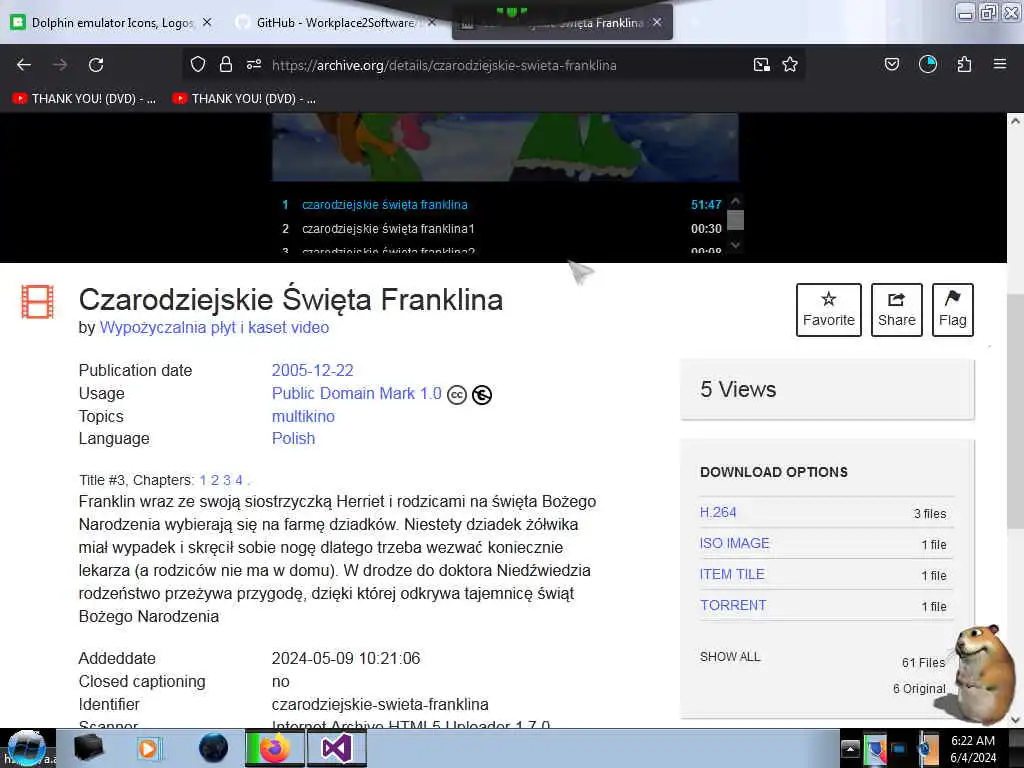Open the orange play media player taskbar icon
This screenshot has width=1024, height=768.
(149, 748)
